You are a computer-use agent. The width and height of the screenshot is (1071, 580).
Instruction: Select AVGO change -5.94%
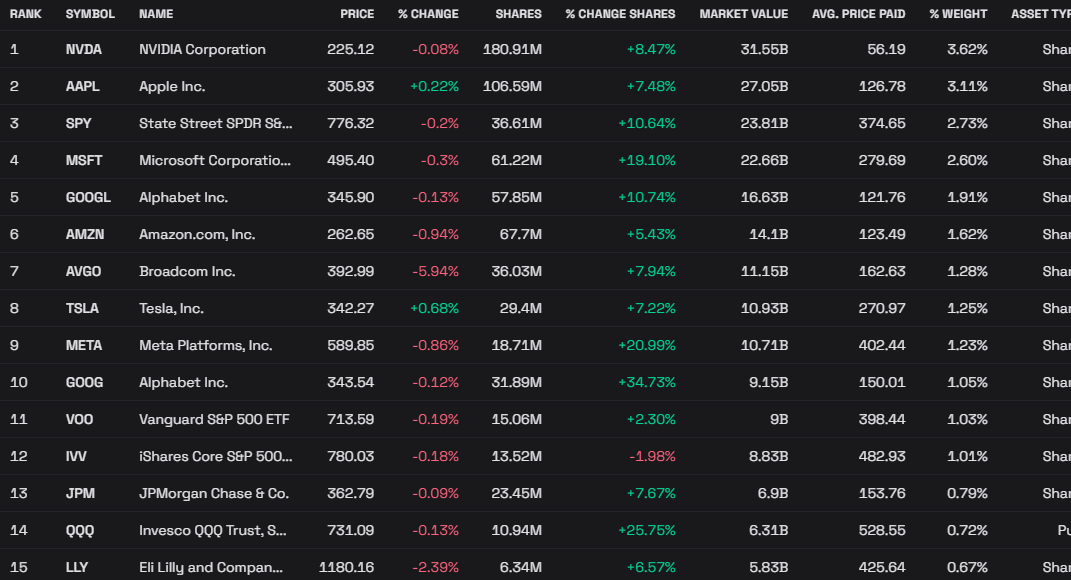click(435, 271)
